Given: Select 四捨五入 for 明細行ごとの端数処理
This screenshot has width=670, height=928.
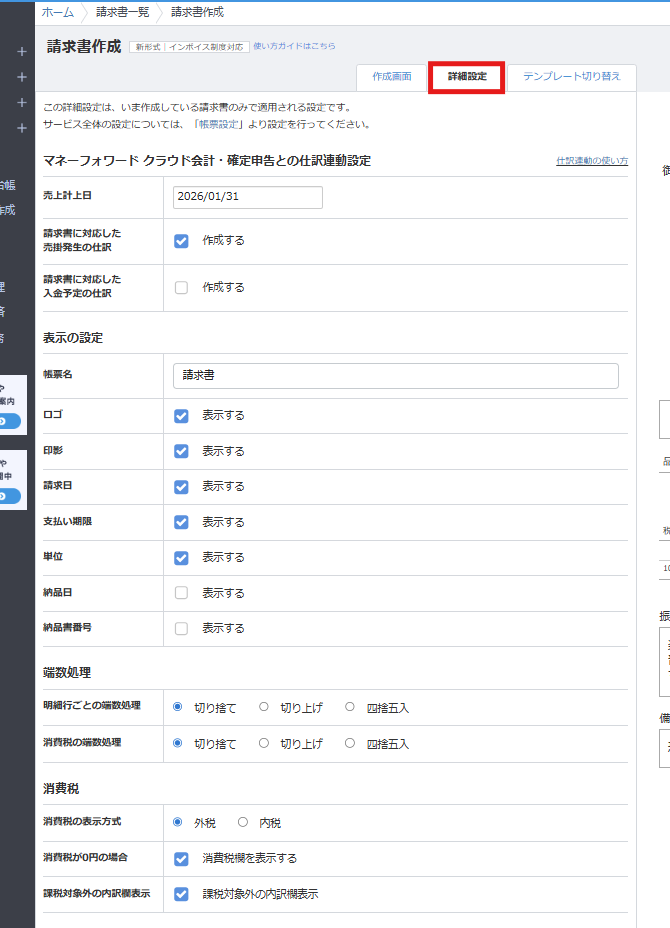Looking at the screenshot, I should pos(350,707).
